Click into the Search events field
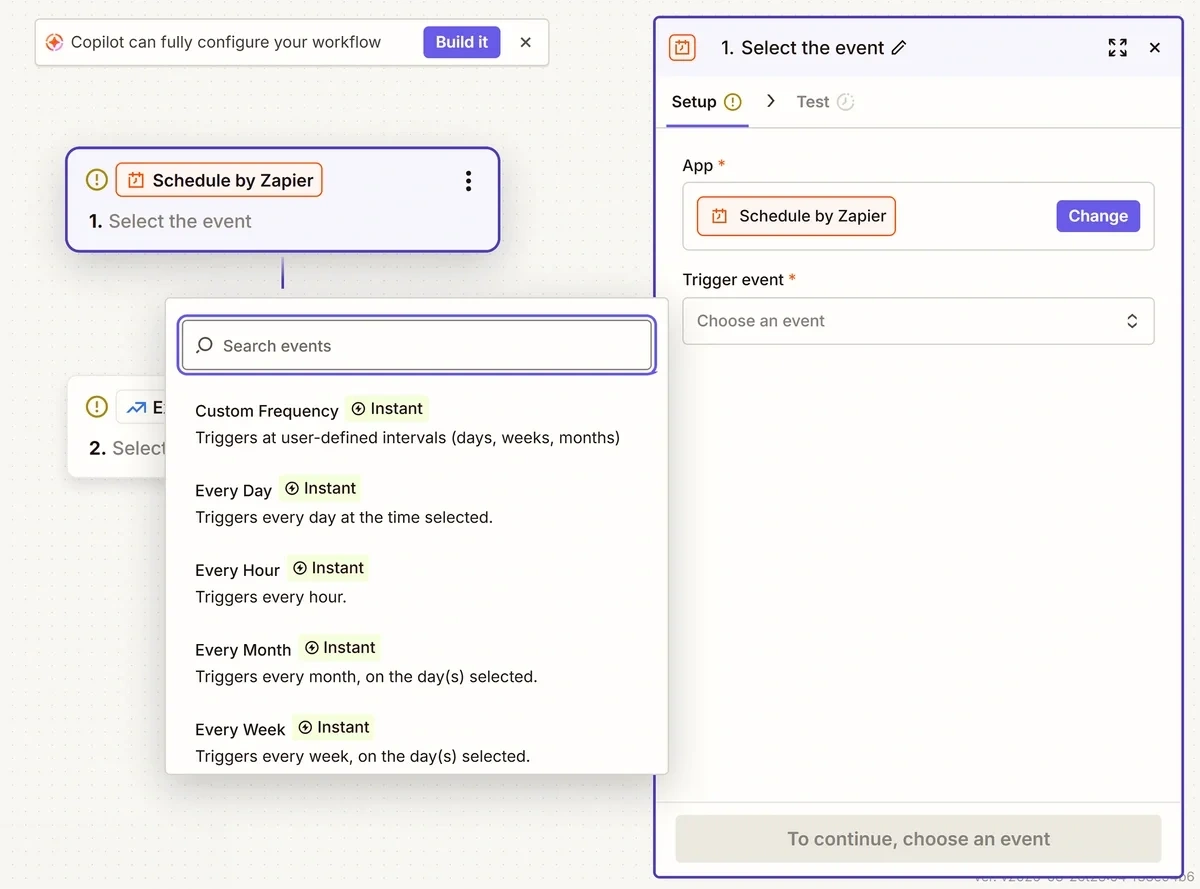The width and height of the screenshot is (1200, 889). coord(417,346)
